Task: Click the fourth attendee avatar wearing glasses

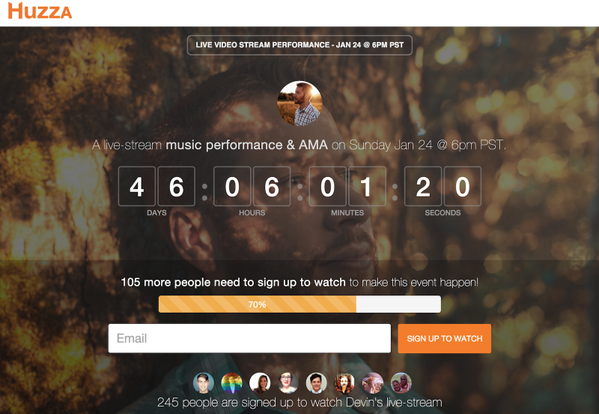Action: click(x=288, y=383)
